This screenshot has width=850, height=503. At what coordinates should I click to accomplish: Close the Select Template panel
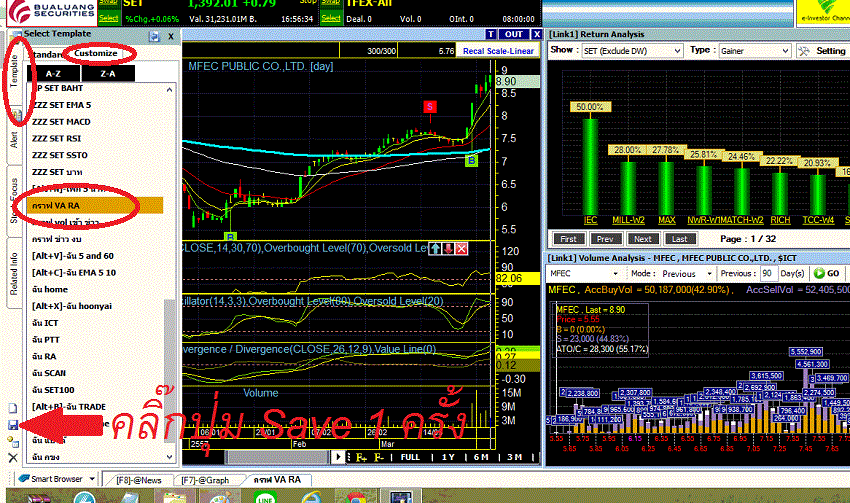[171, 36]
